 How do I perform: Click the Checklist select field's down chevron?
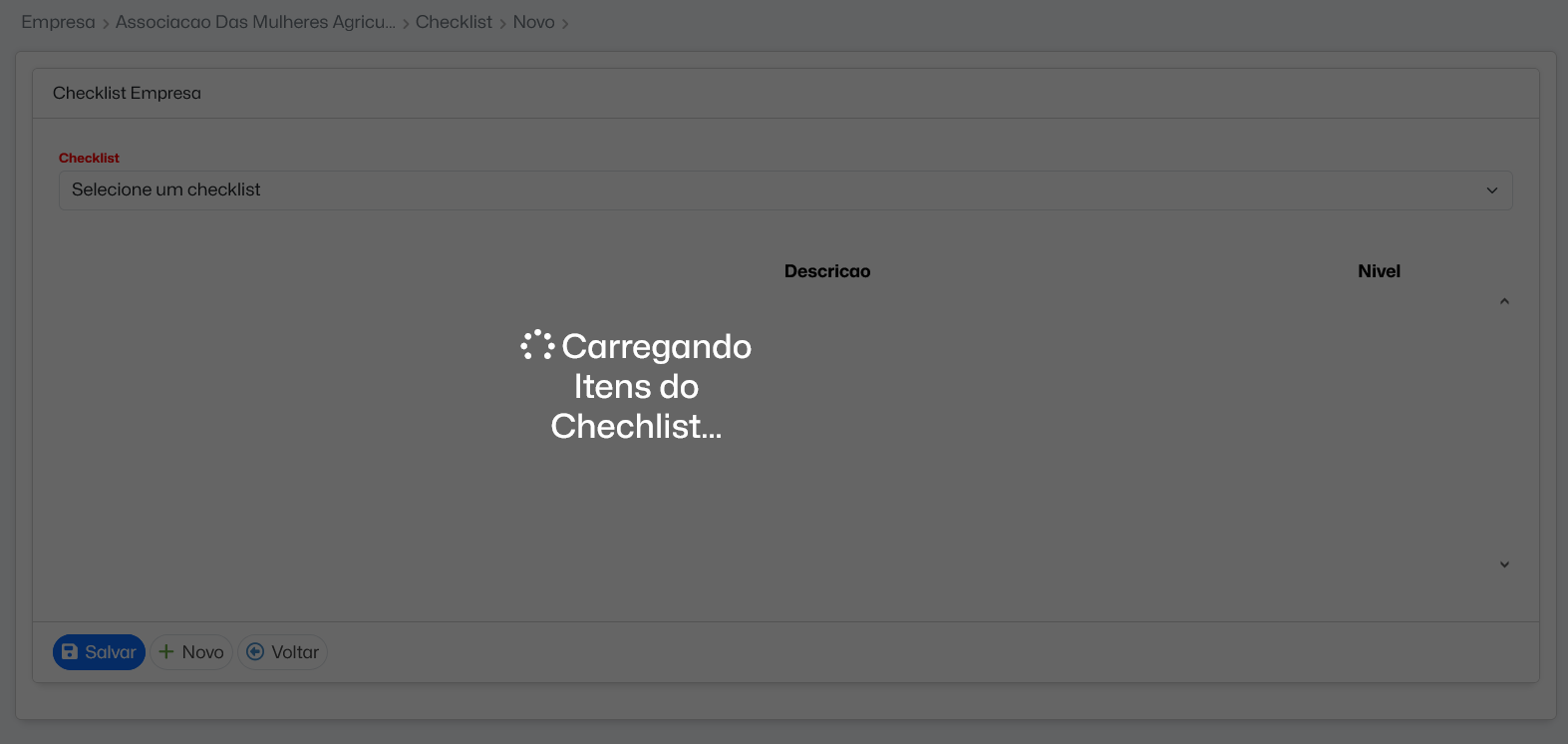coord(1492,190)
